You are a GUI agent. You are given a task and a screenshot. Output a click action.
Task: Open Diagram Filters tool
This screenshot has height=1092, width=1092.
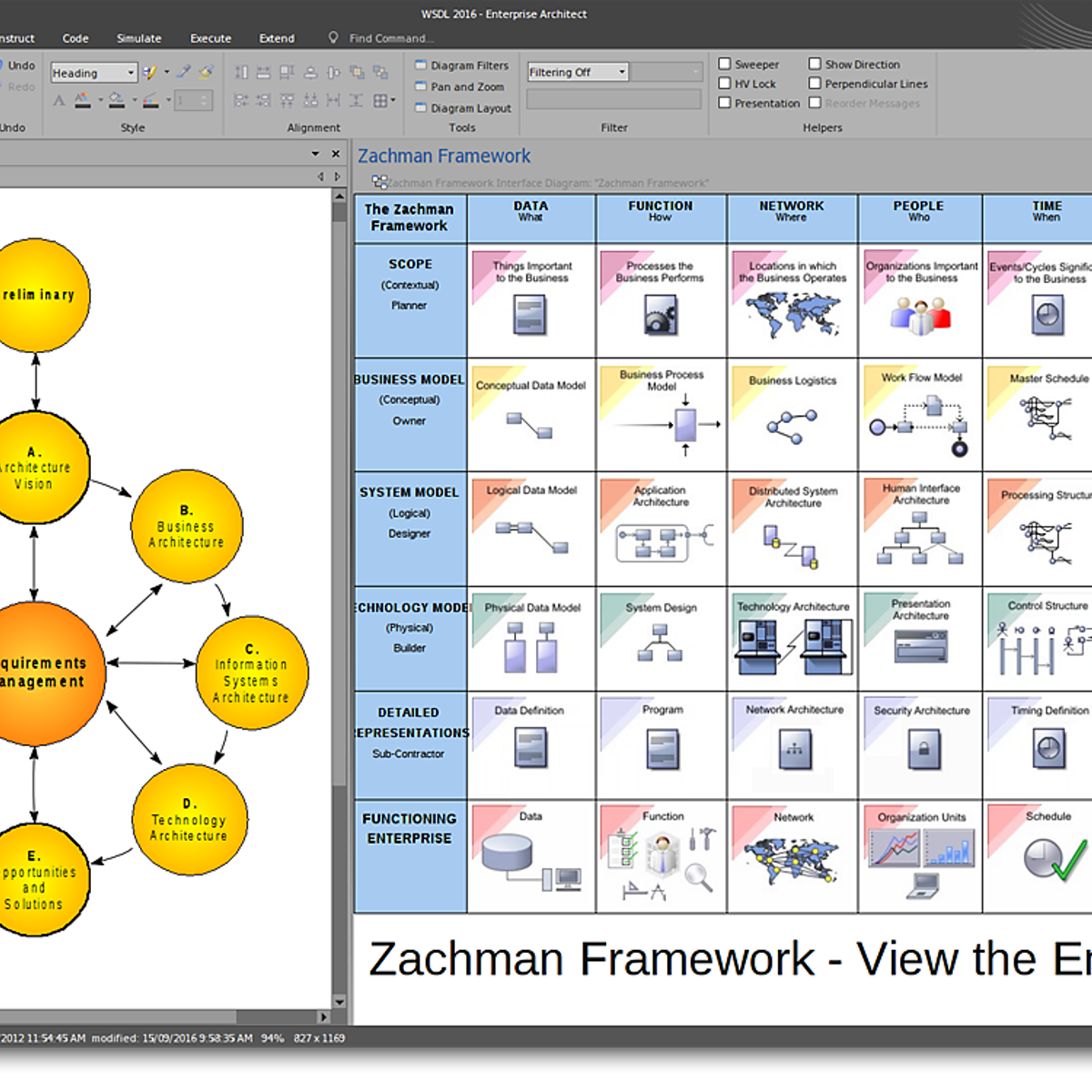pyautogui.click(x=461, y=66)
